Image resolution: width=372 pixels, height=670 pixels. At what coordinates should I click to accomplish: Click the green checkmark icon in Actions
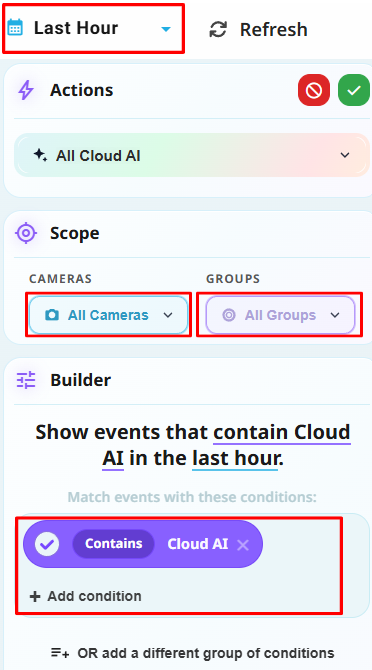(x=354, y=90)
